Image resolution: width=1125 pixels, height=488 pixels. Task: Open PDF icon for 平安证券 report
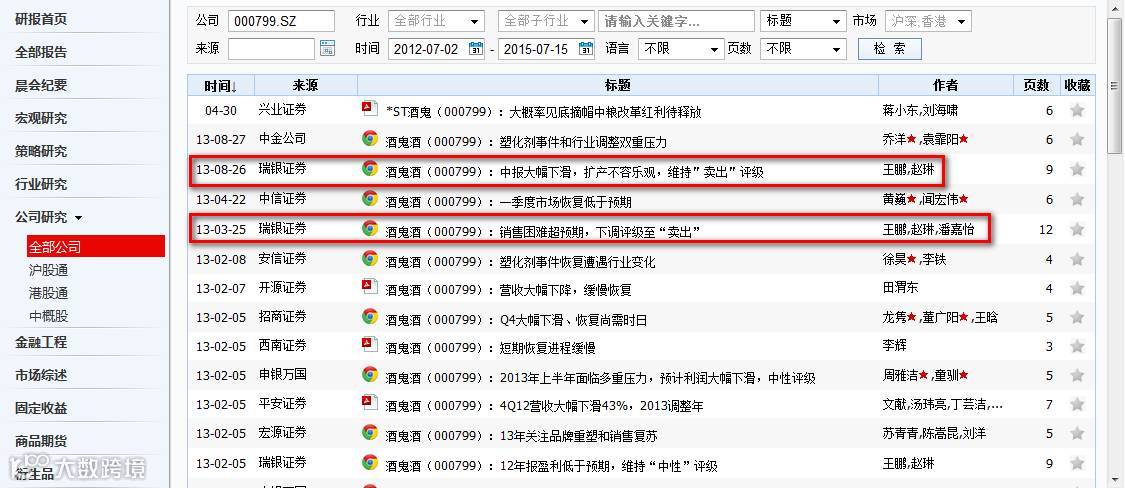click(x=369, y=403)
